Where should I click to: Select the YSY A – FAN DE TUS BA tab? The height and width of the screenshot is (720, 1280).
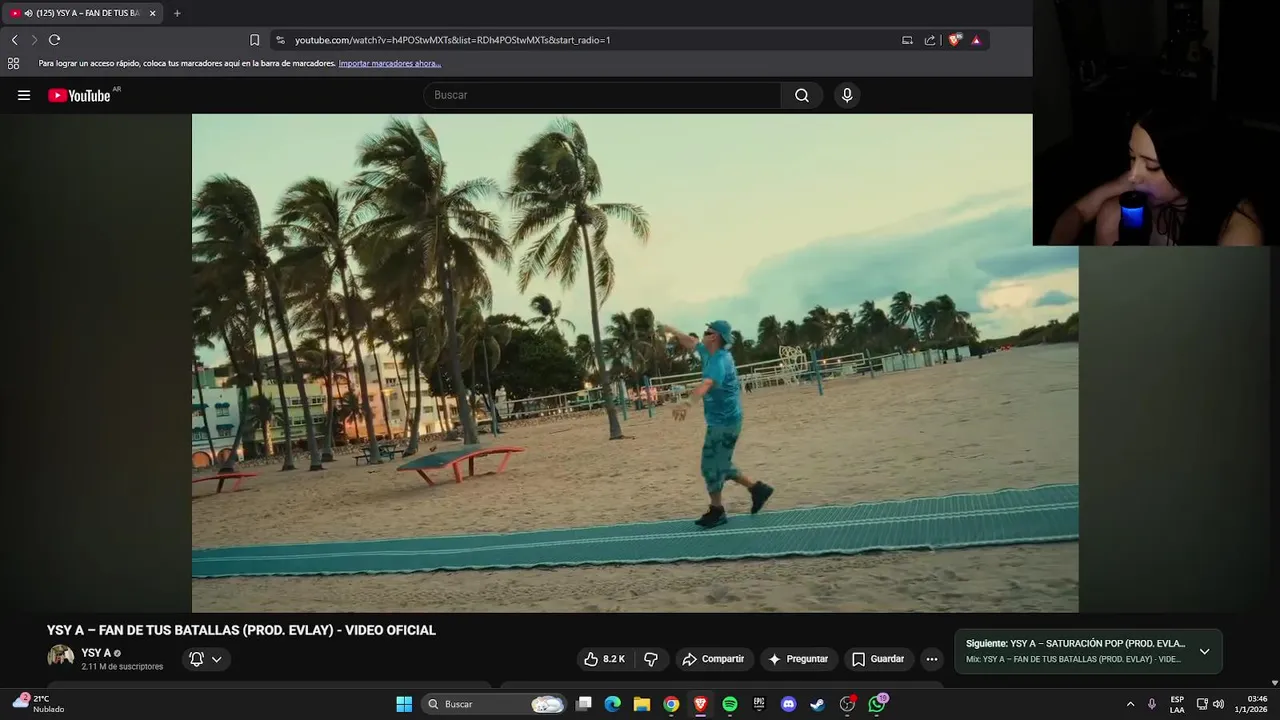pos(82,13)
